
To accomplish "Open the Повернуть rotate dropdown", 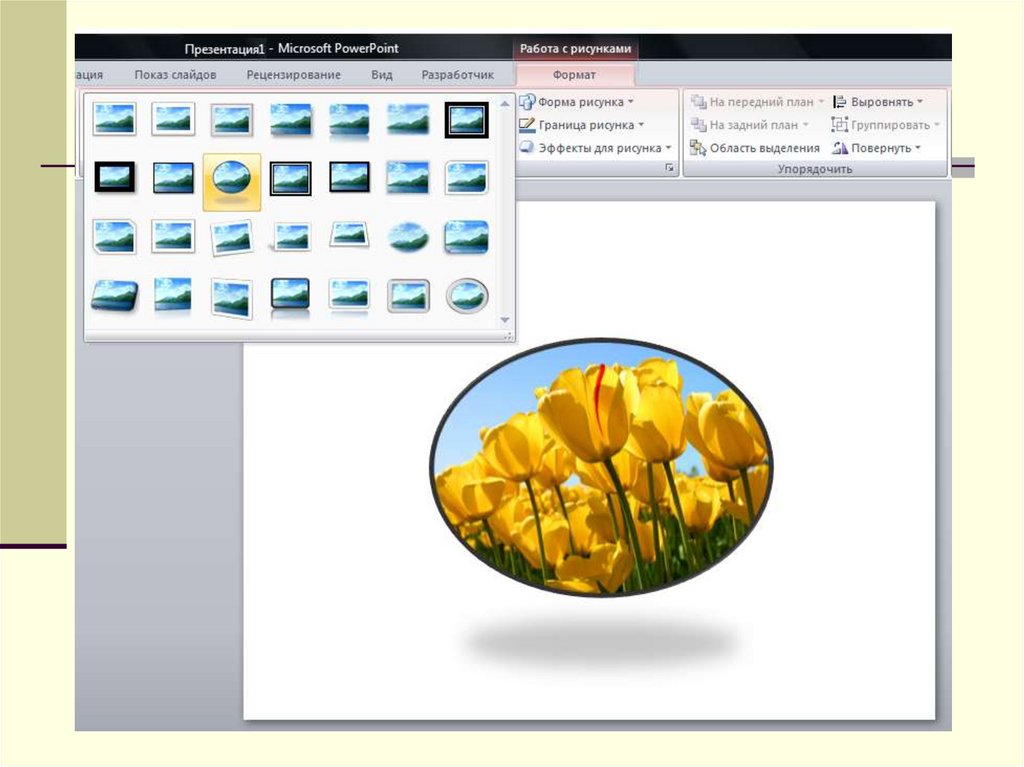I will click(x=876, y=148).
